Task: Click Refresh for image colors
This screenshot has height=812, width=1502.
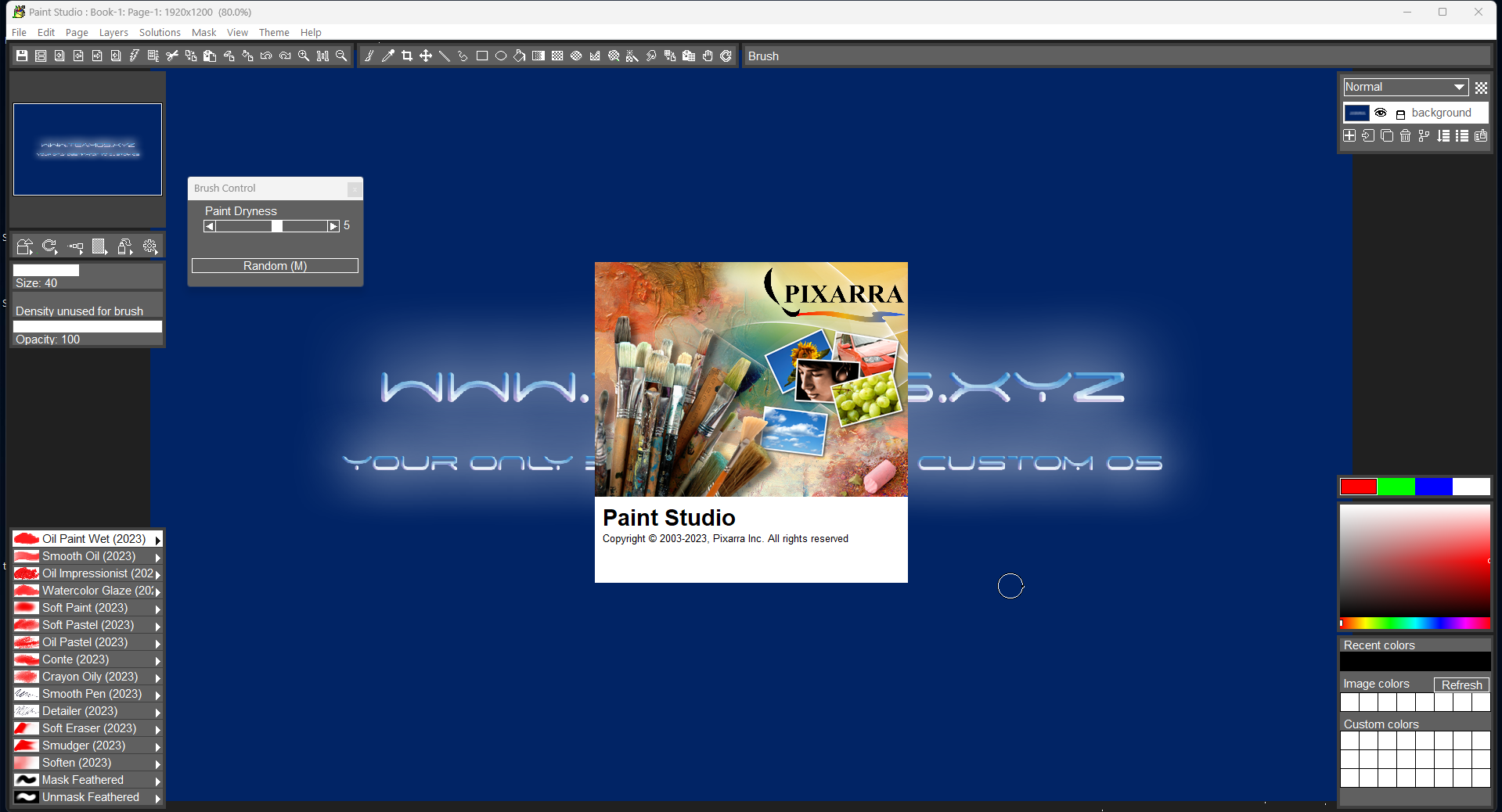Action: click(1461, 684)
